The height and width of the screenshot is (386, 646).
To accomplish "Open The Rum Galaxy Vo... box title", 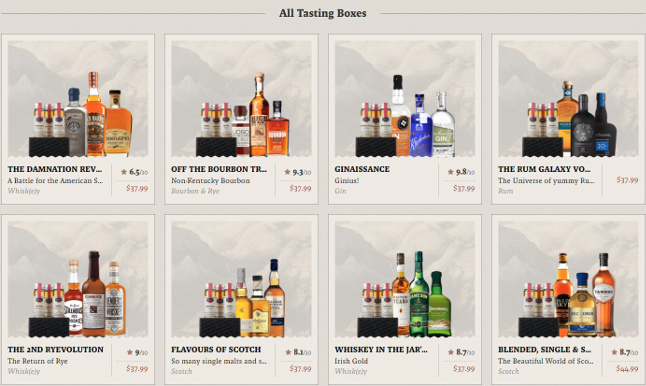I will coord(544,169).
